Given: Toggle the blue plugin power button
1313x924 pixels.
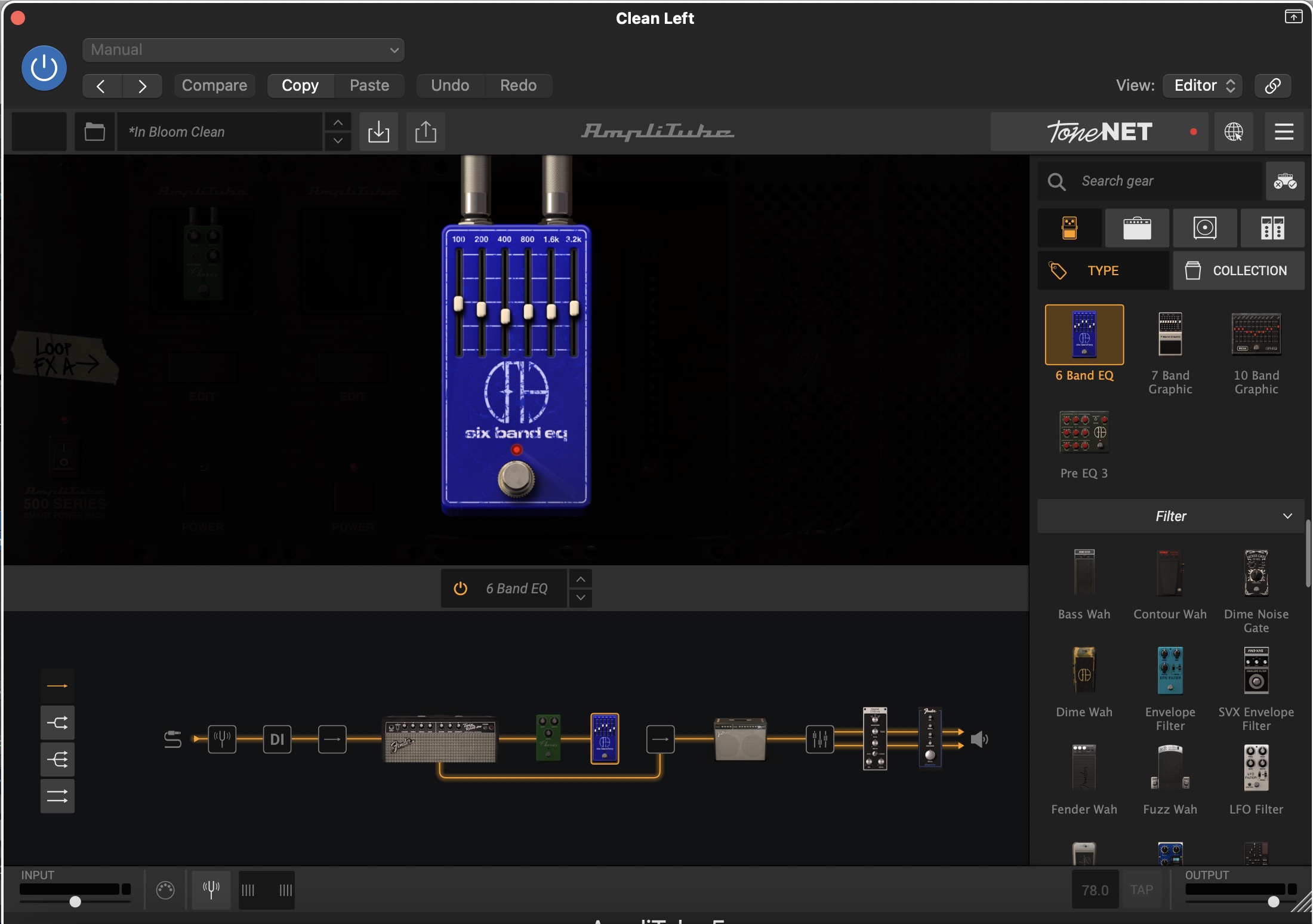Looking at the screenshot, I should coord(44,68).
